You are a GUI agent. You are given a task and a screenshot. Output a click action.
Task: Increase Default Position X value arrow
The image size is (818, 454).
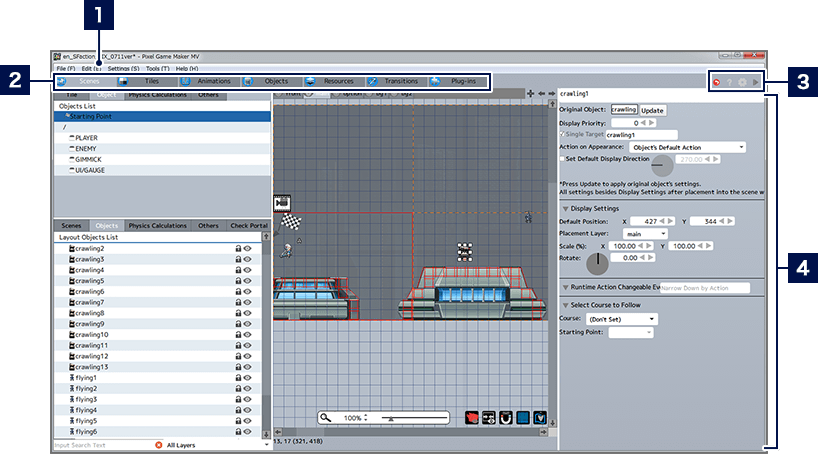[x=670, y=221]
